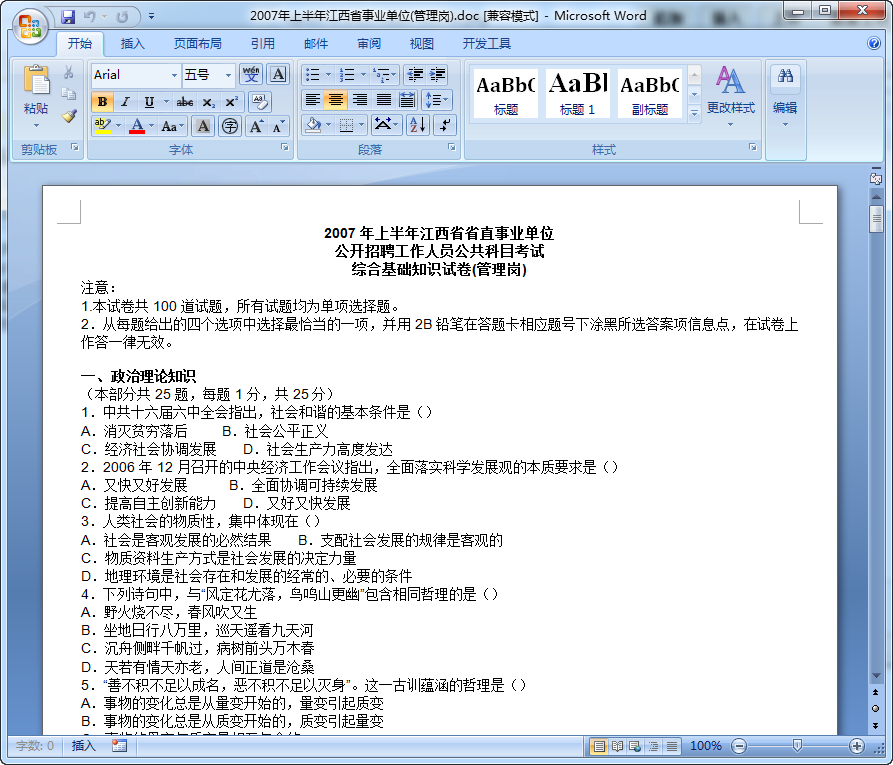Apply italic formatting
The image size is (893, 765).
[124, 102]
